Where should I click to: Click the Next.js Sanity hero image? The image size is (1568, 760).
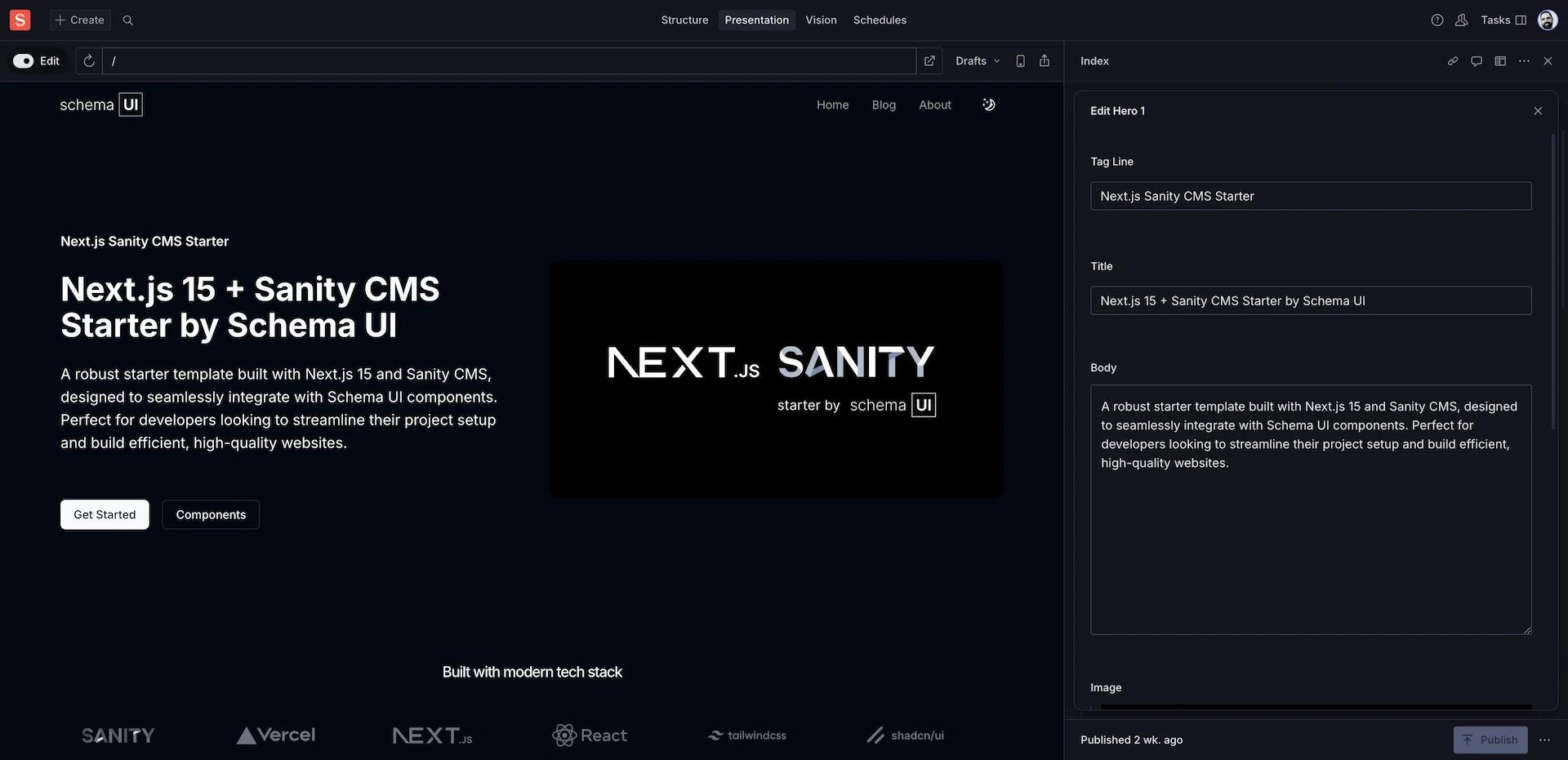[x=776, y=380]
